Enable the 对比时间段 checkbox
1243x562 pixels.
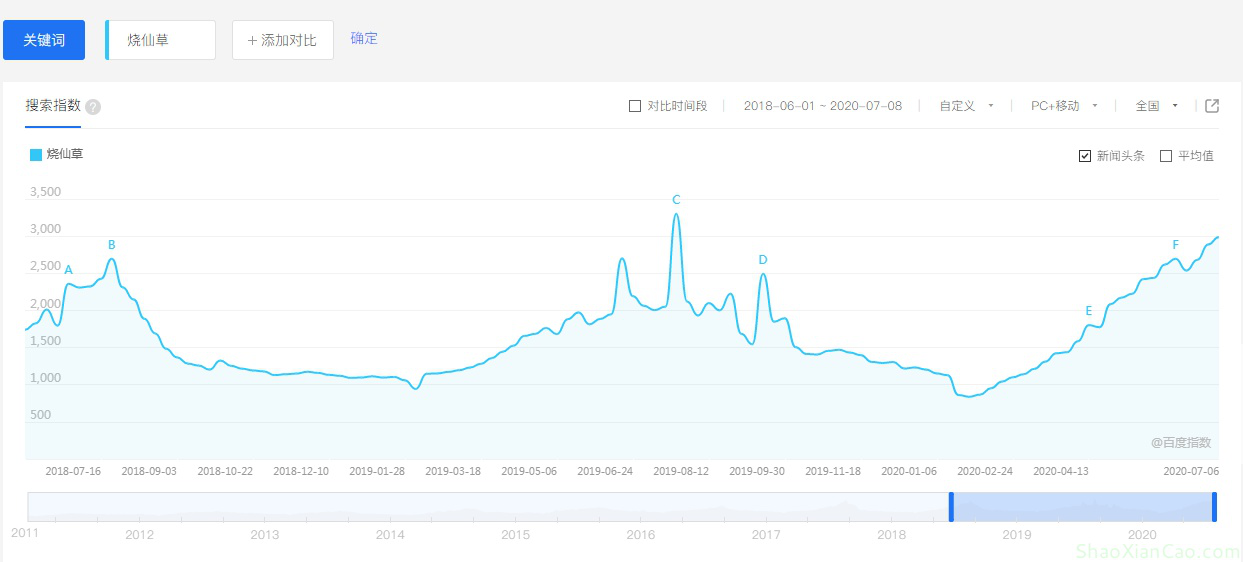point(635,106)
